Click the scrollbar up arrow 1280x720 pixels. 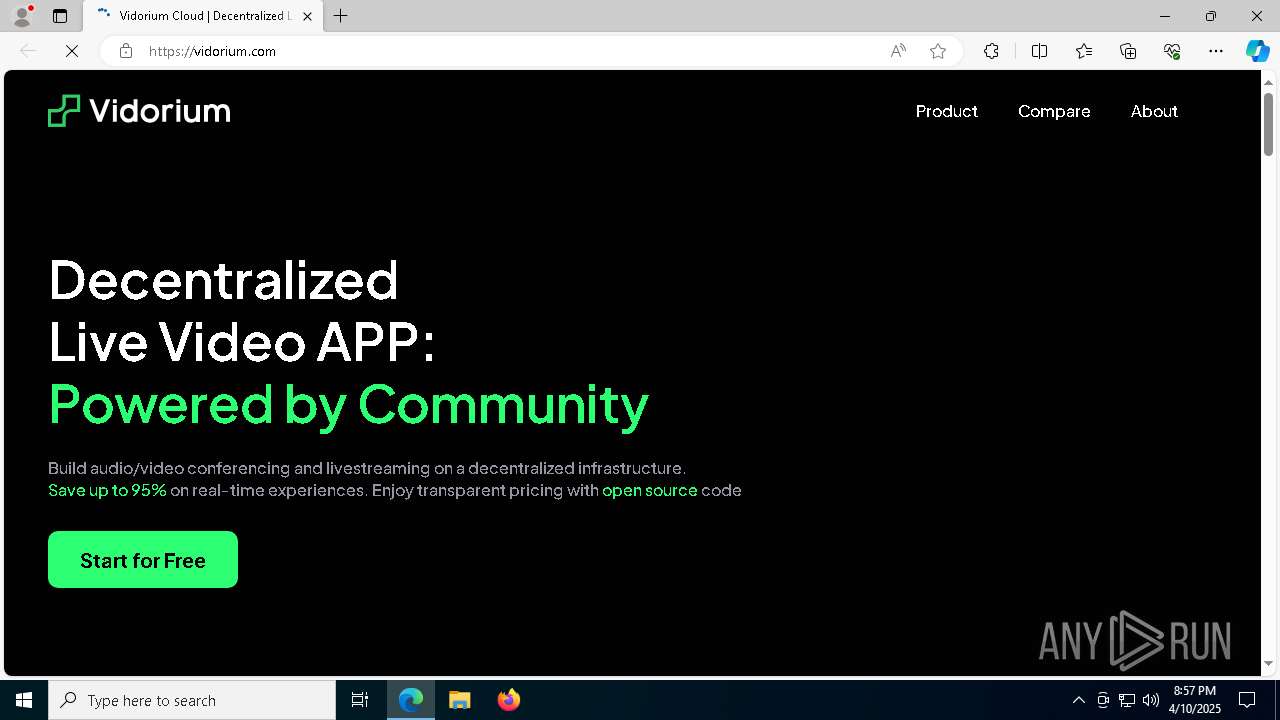(x=1268, y=81)
